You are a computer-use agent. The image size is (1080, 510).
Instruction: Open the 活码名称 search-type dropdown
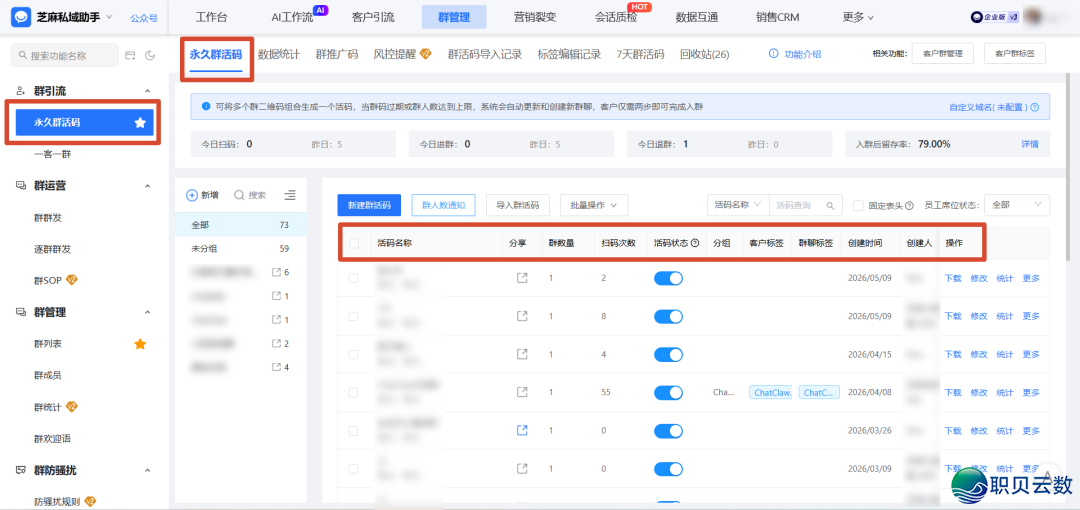(x=738, y=205)
